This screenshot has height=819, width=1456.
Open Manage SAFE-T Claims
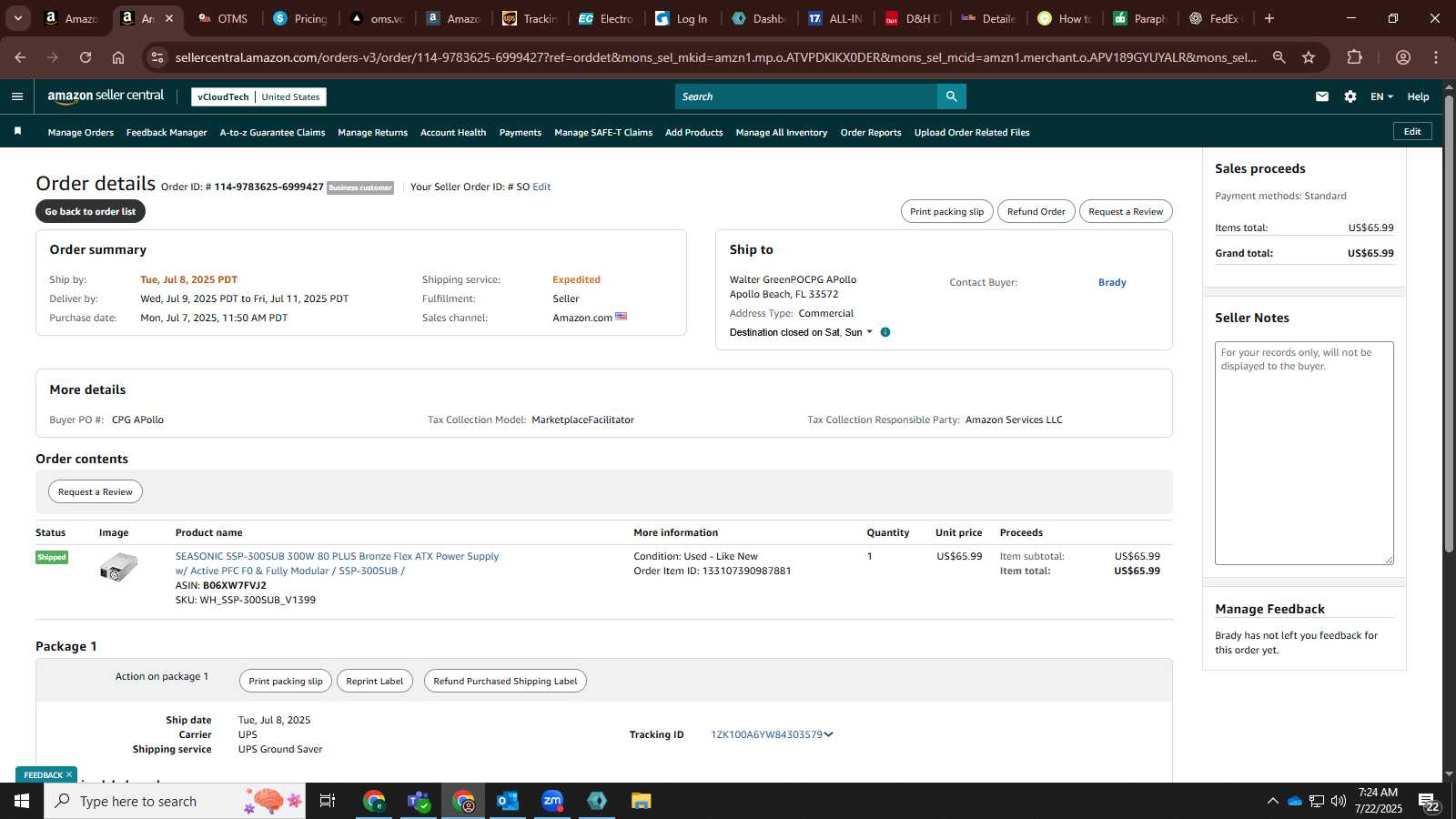[x=603, y=133]
